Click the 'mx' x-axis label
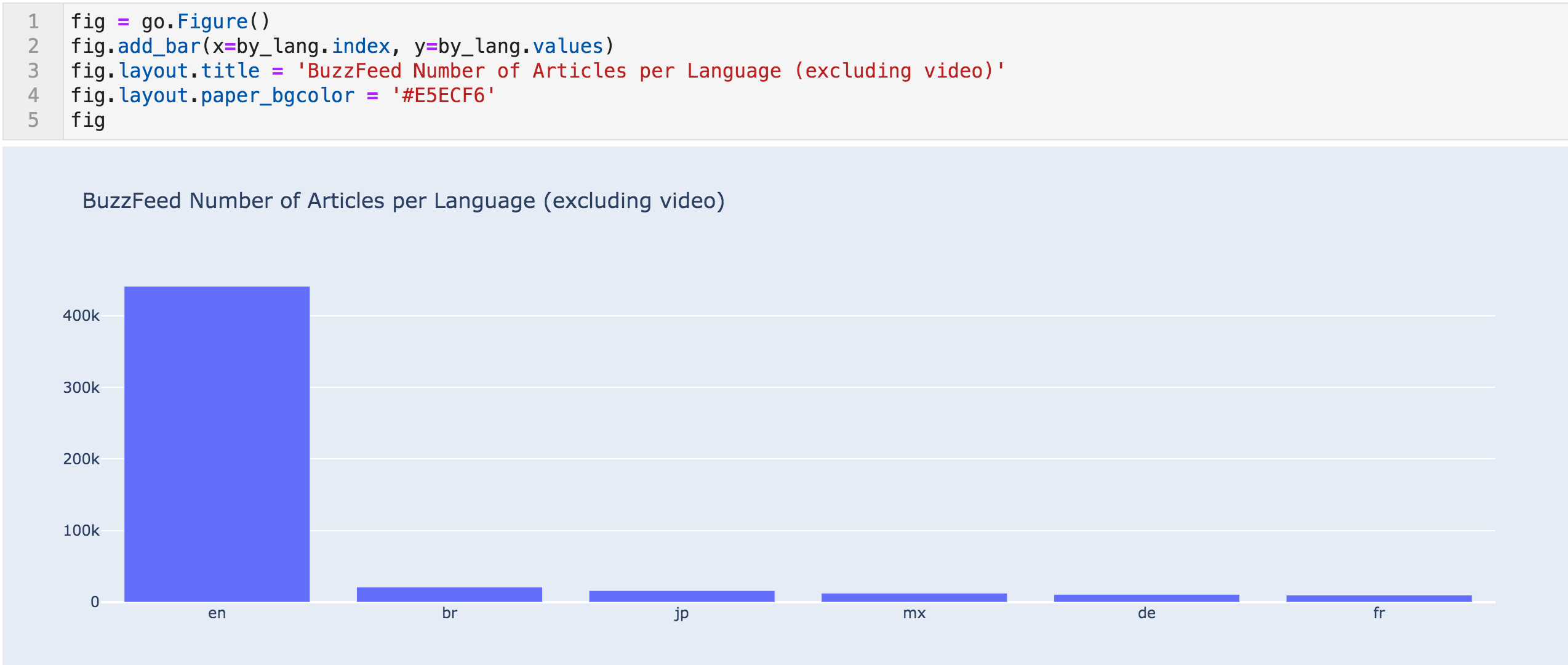Viewport: 1568px width, 665px height. [x=914, y=613]
